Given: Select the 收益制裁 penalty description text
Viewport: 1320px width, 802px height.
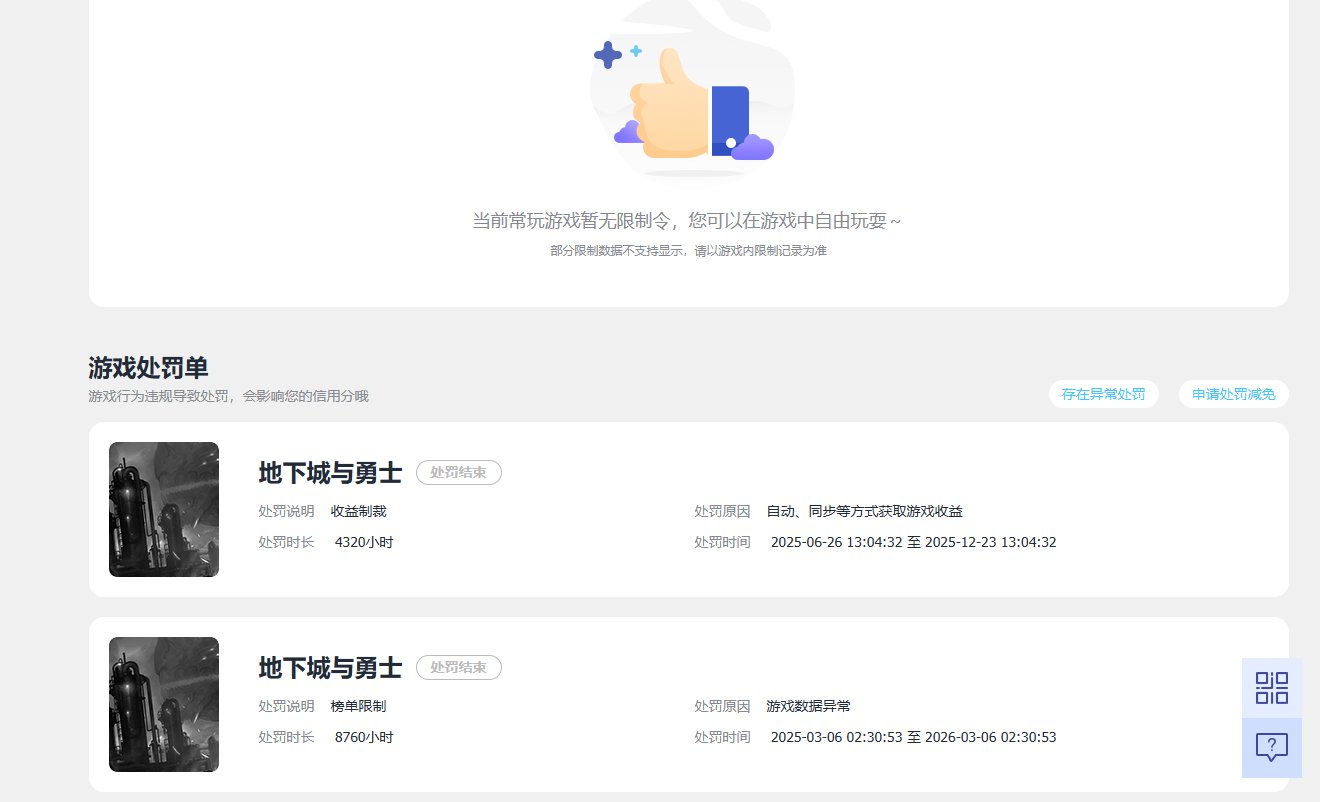Looking at the screenshot, I should point(358,511).
